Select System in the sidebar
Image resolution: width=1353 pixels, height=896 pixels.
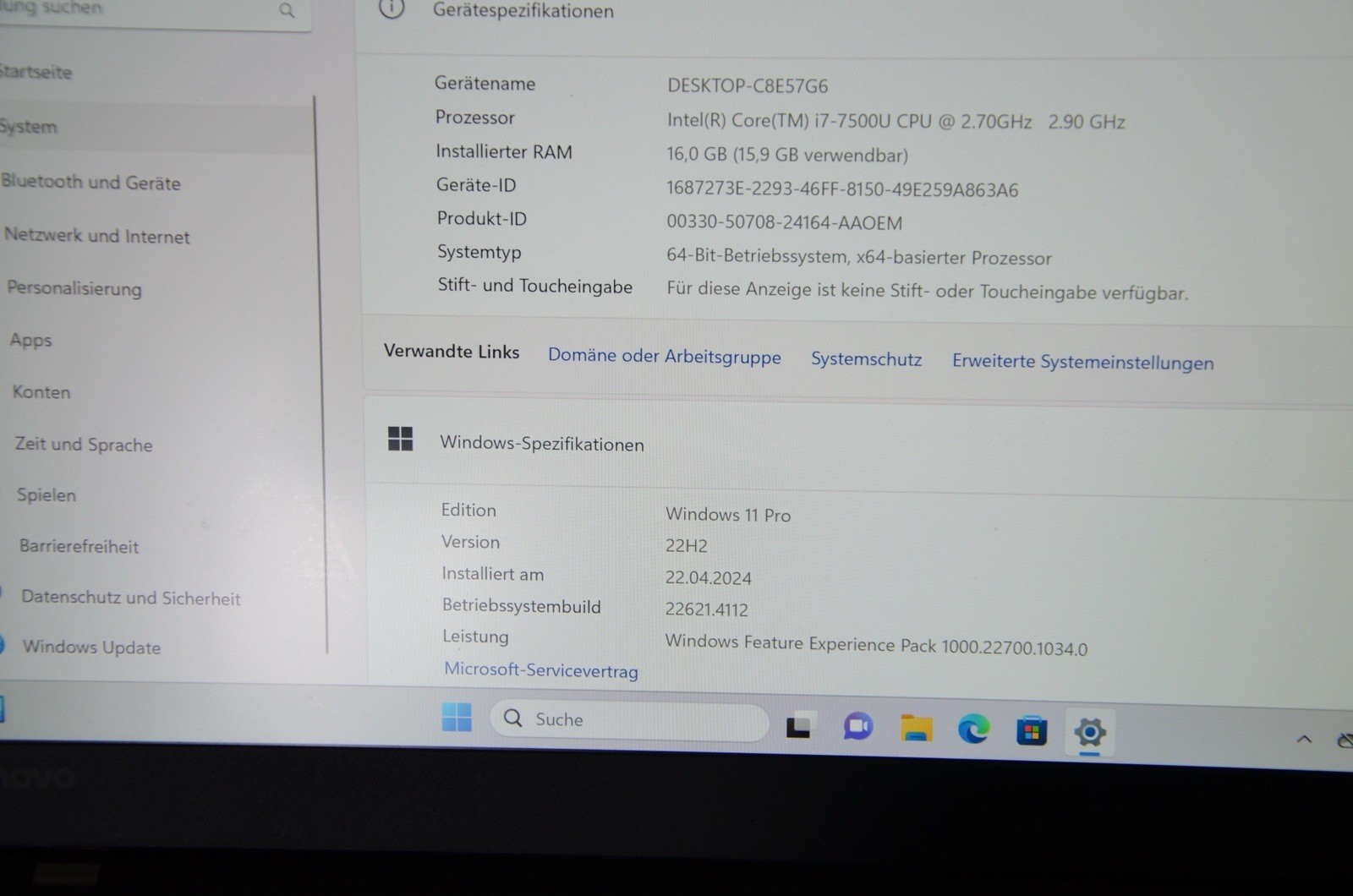click(x=156, y=128)
